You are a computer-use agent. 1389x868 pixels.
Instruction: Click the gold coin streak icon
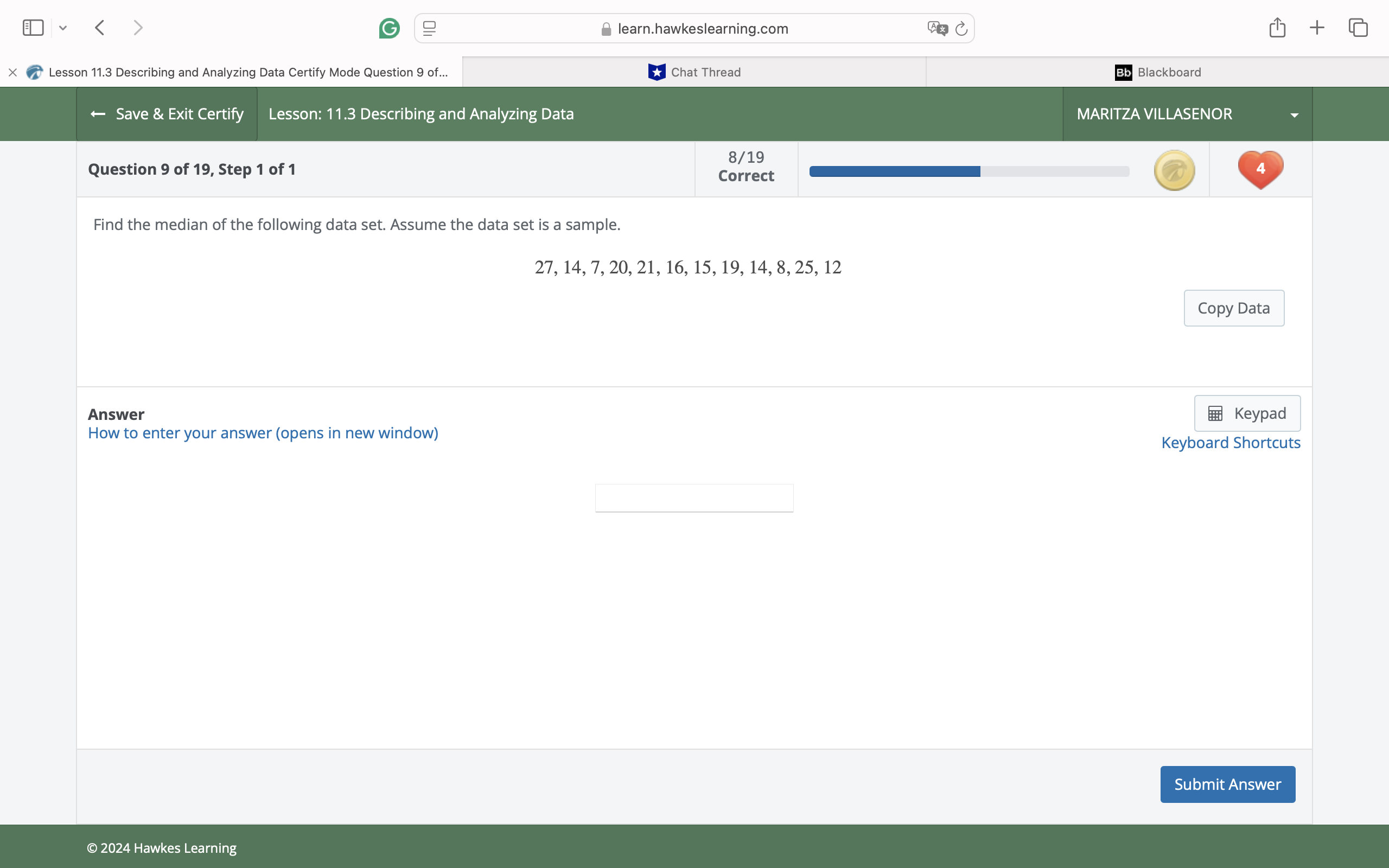[x=1174, y=169]
